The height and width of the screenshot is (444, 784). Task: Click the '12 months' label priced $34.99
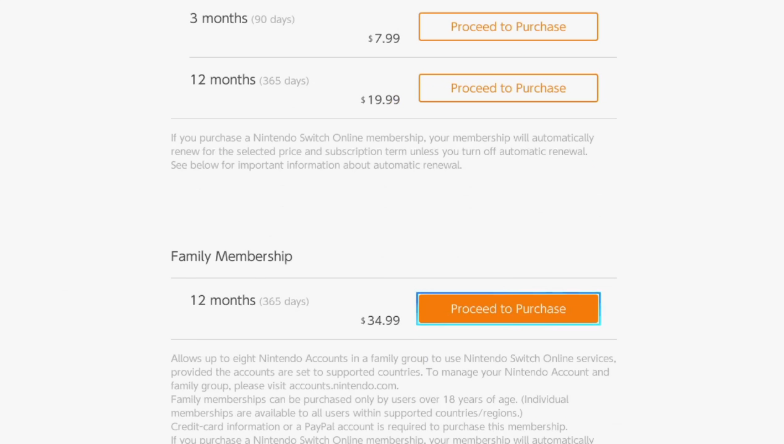pyautogui.click(x=222, y=300)
